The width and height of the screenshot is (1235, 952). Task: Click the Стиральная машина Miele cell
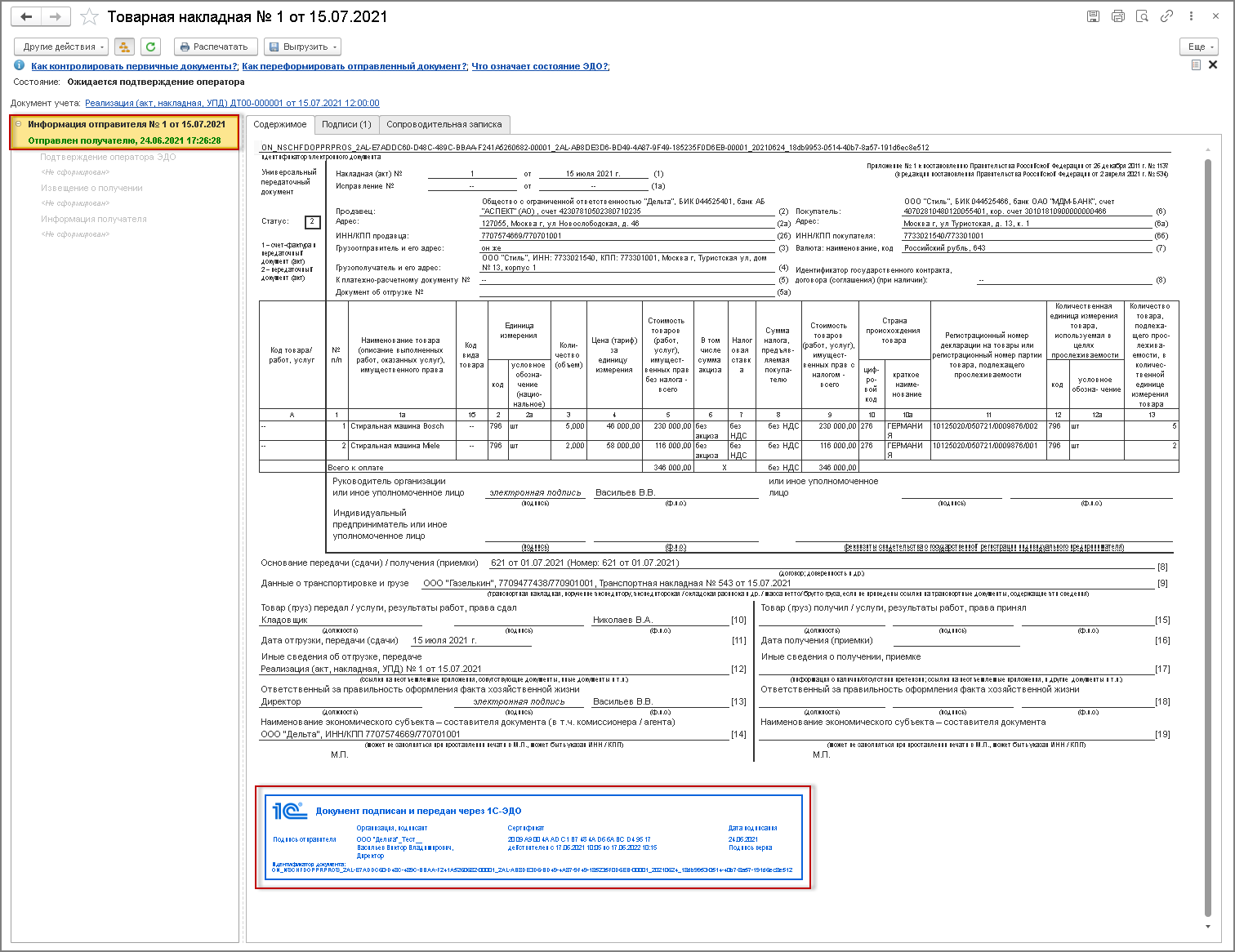[x=402, y=451]
